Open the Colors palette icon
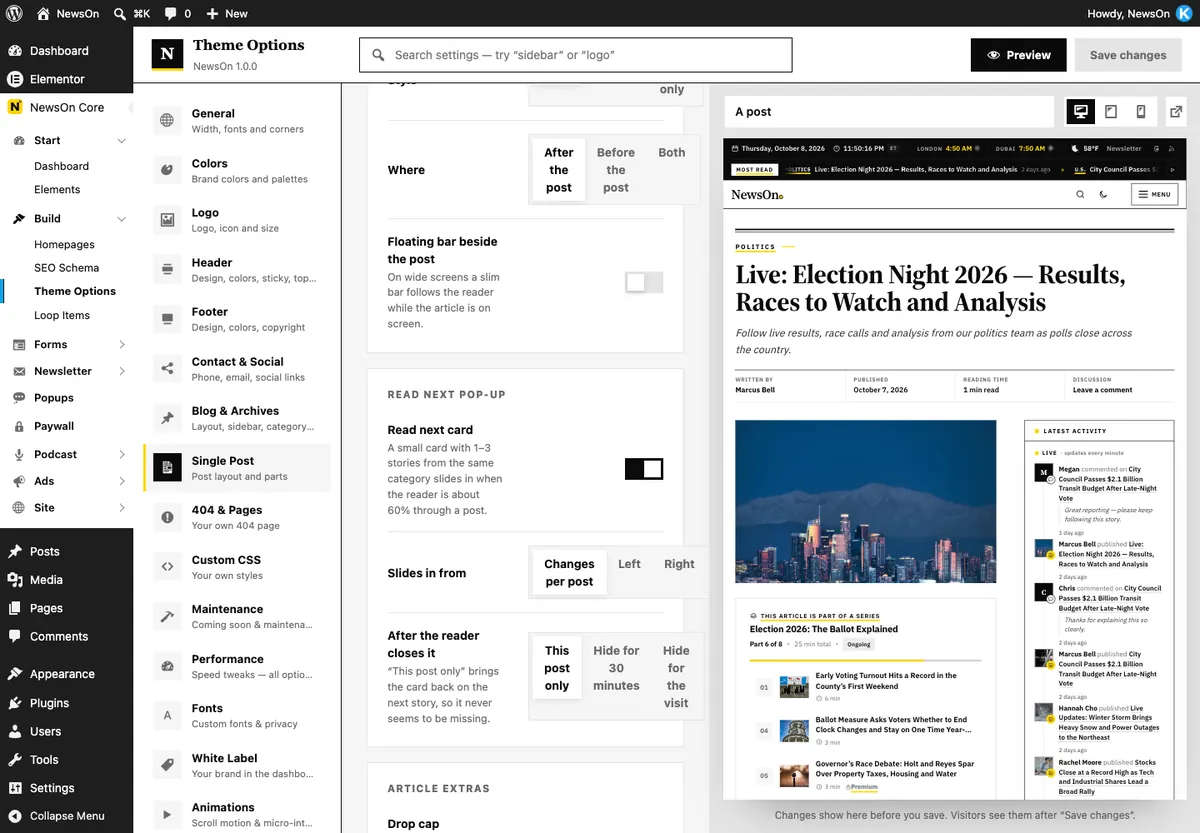 pyautogui.click(x=168, y=171)
